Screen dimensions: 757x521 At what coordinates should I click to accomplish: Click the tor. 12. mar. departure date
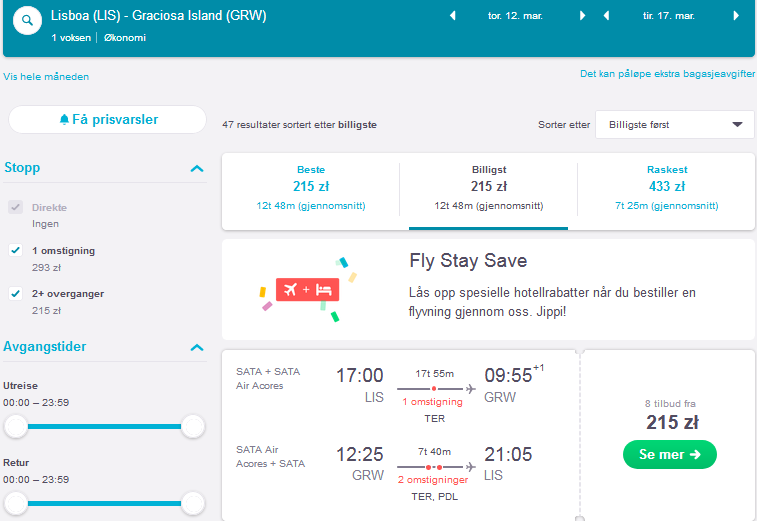(515, 15)
